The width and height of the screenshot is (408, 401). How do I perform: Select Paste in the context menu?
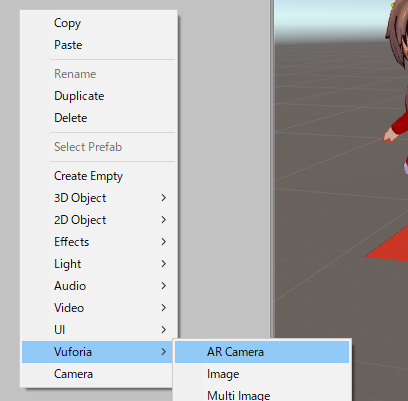coord(99,45)
